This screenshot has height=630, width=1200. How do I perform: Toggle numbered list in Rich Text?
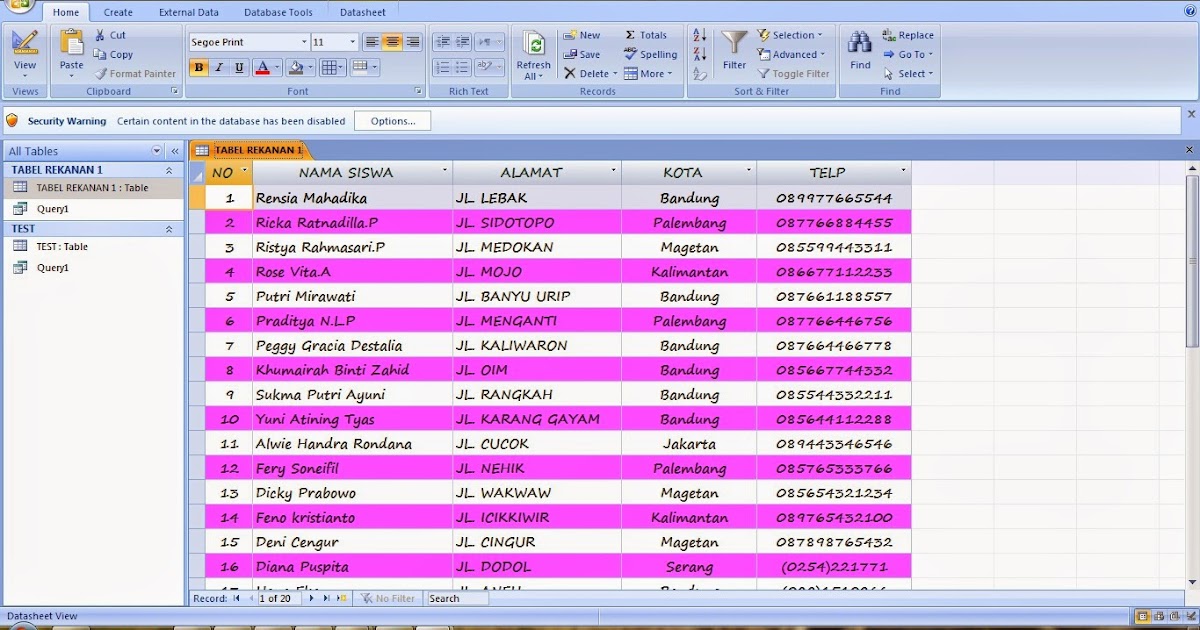tap(442, 67)
